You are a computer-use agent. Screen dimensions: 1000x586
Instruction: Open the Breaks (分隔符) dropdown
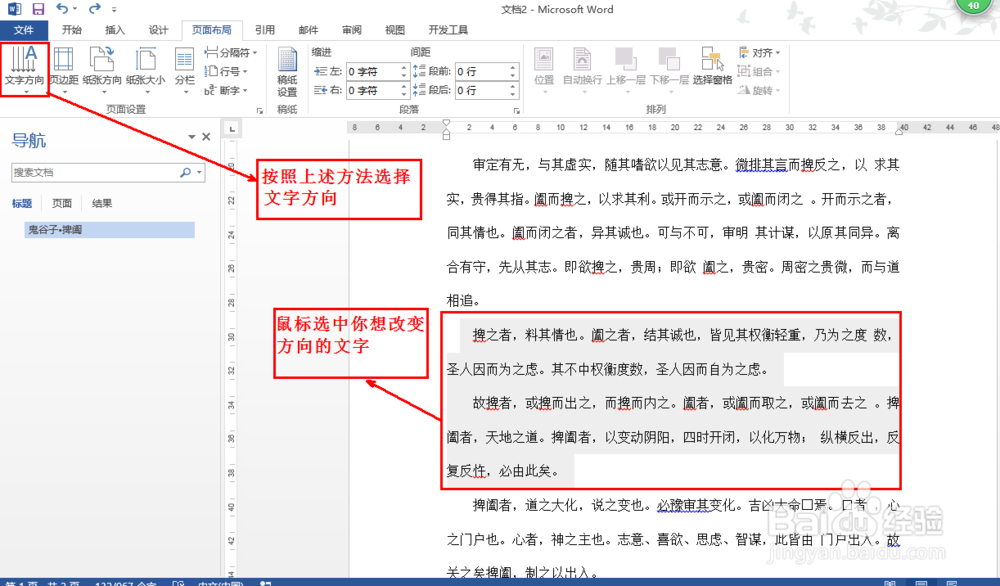pos(231,52)
